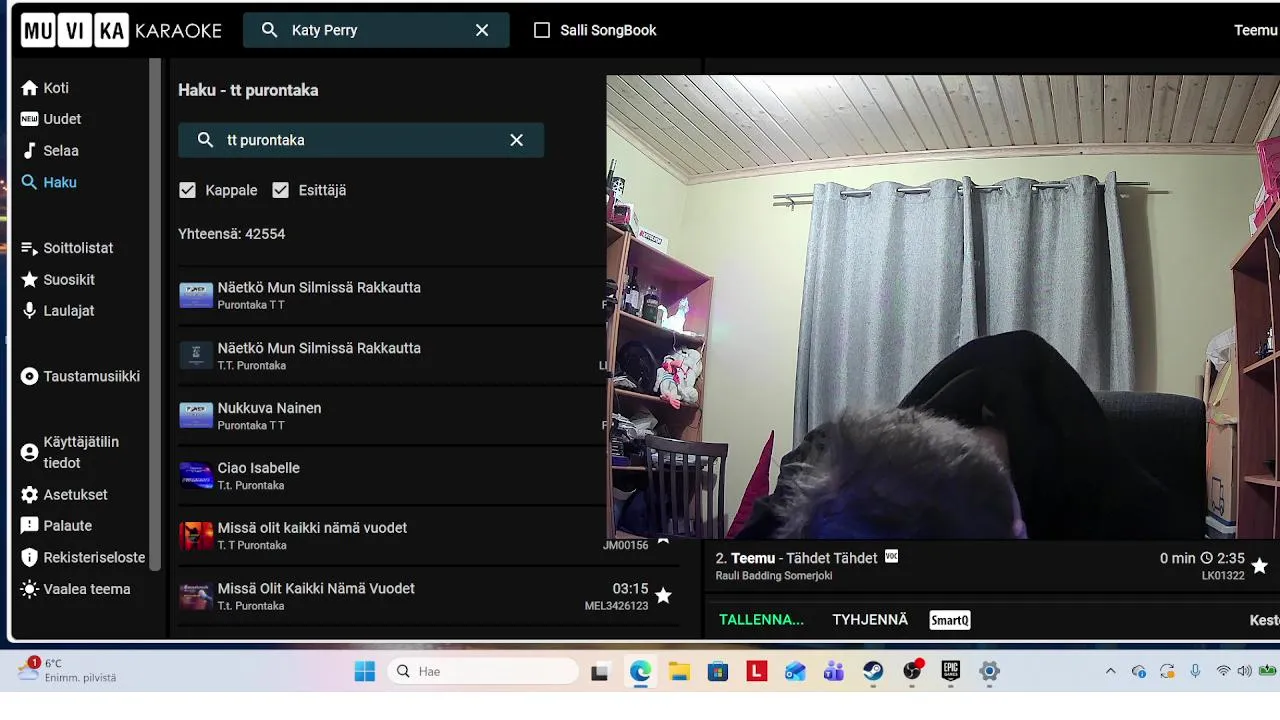Open Microsoft Edge from taskbar
The width and height of the screenshot is (1280, 720).
[x=640, y=672]
